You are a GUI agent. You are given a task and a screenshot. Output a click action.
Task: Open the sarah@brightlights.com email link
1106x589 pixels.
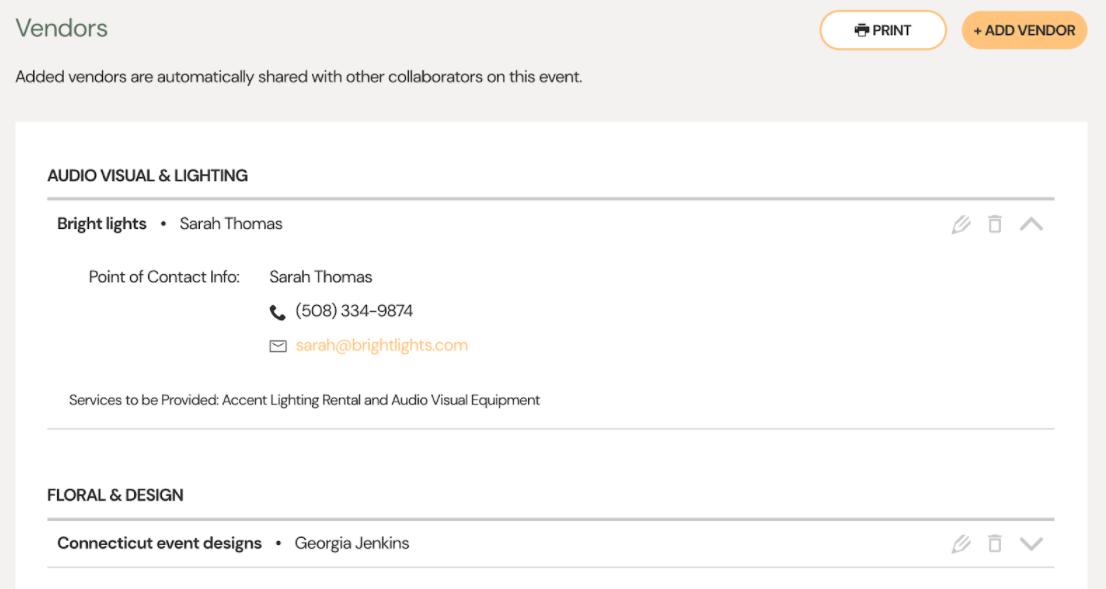(x=382, y=345)
